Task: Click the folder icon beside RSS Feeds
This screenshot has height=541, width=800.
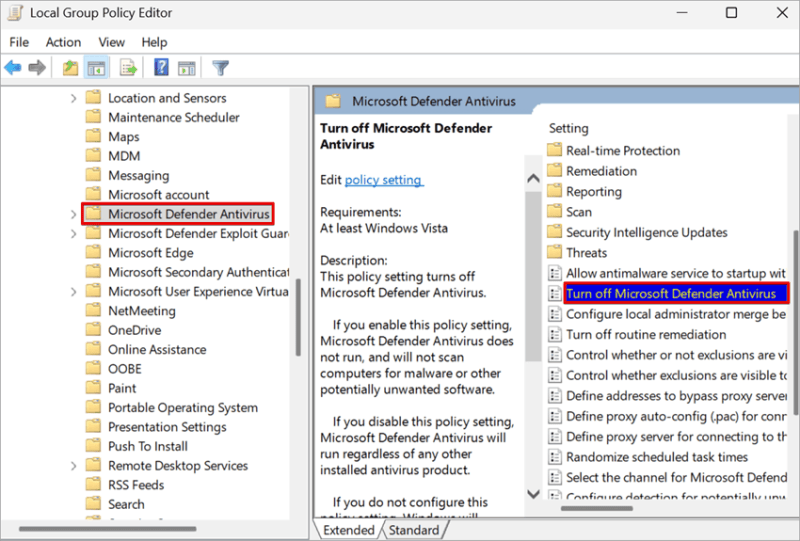Action: [x=93, y=484]
